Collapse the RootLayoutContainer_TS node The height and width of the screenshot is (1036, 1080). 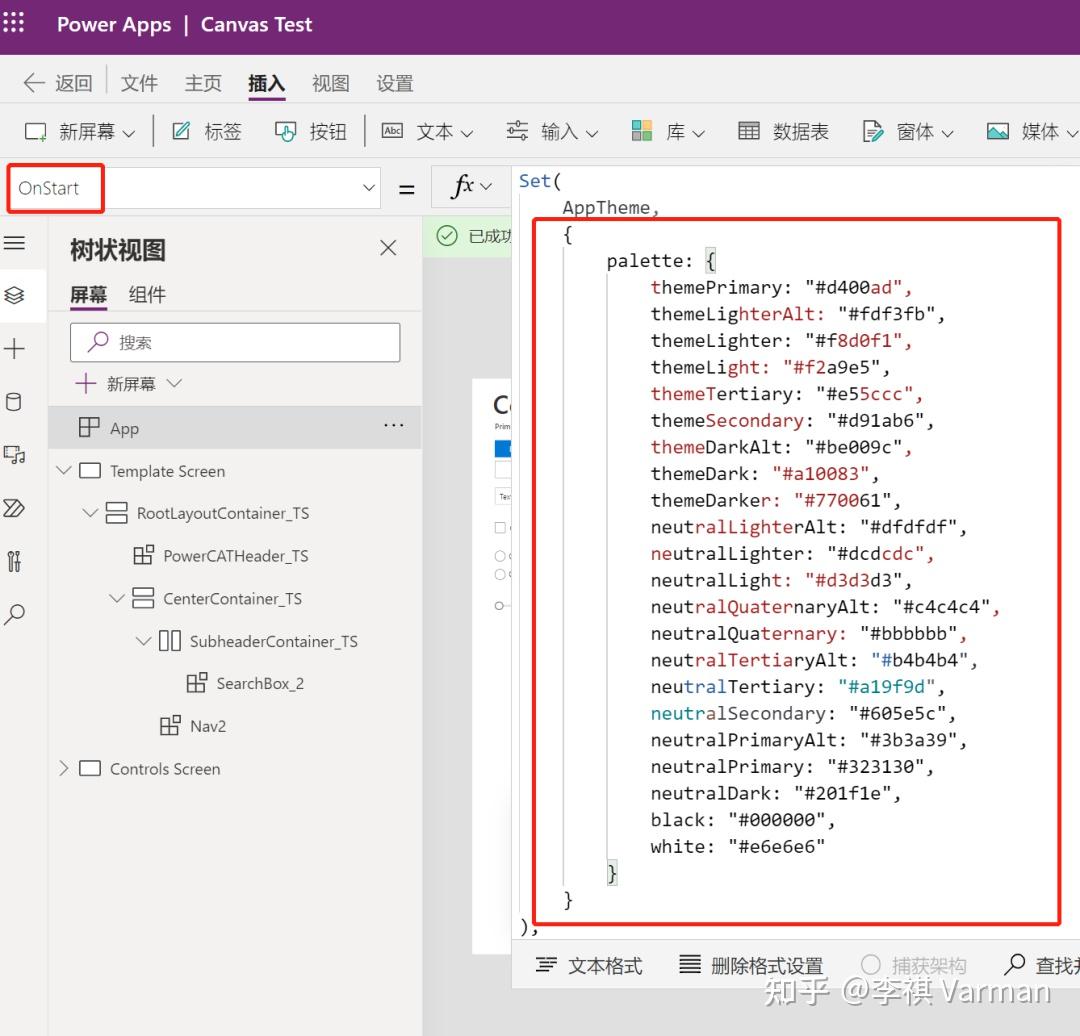click(88, 512)
